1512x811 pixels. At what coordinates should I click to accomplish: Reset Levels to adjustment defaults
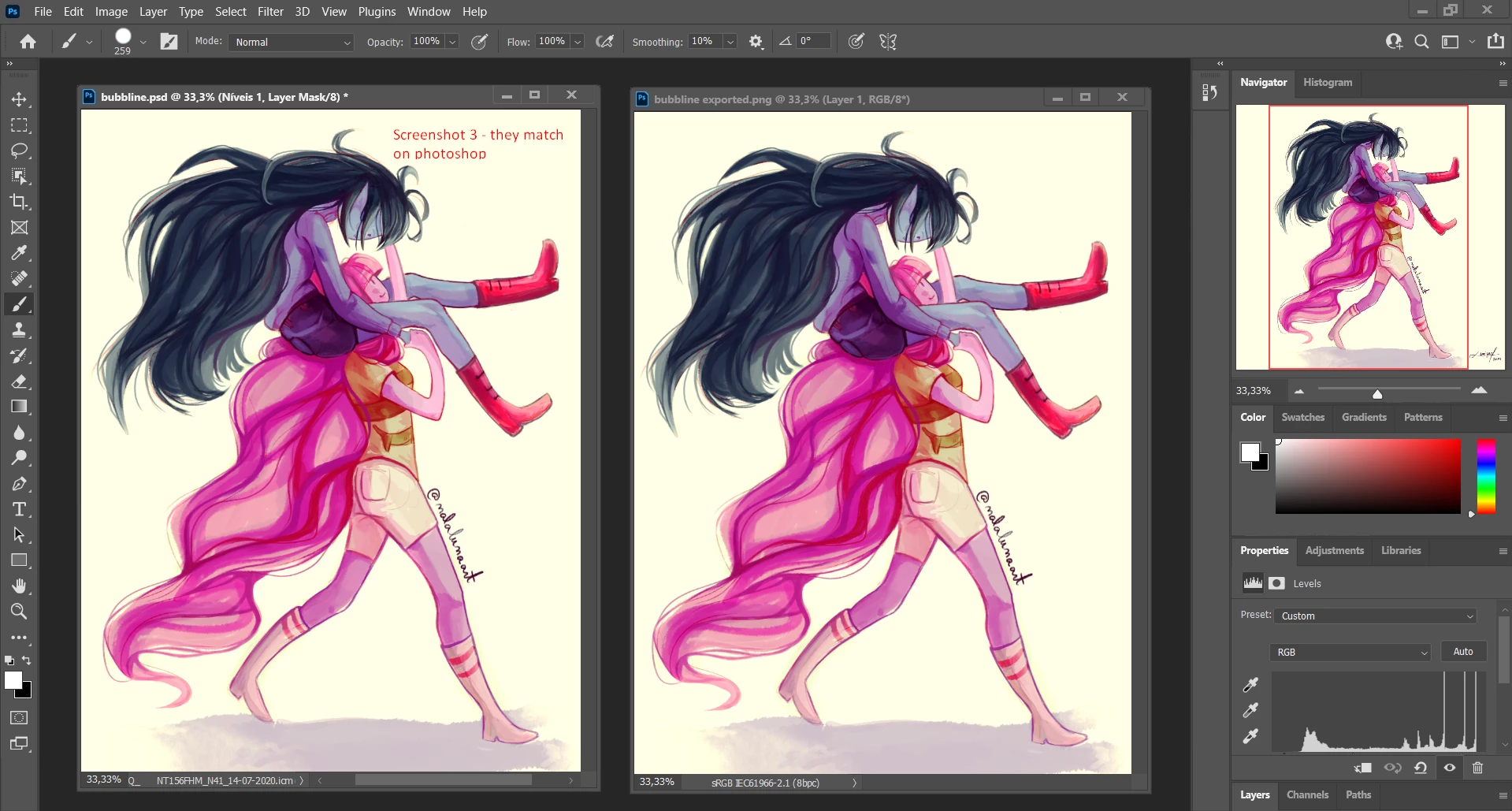tap(1421, 768)
